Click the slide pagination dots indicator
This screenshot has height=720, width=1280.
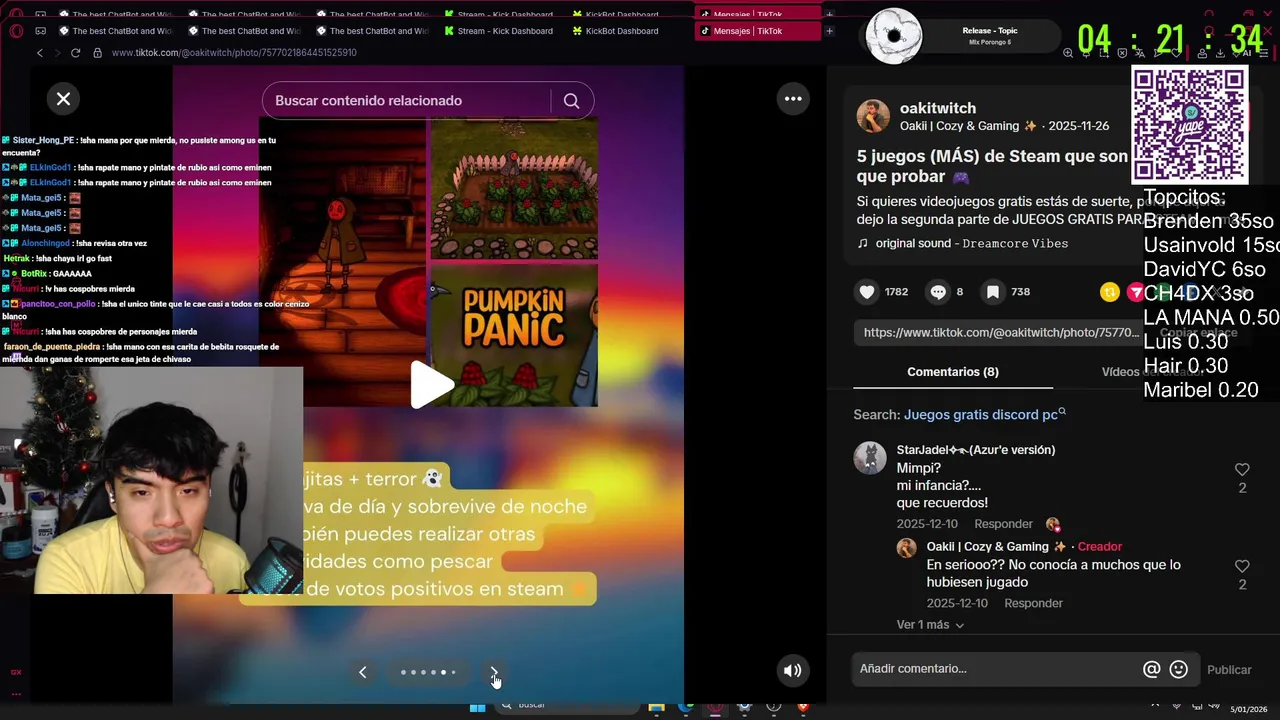tap(428, 672)
